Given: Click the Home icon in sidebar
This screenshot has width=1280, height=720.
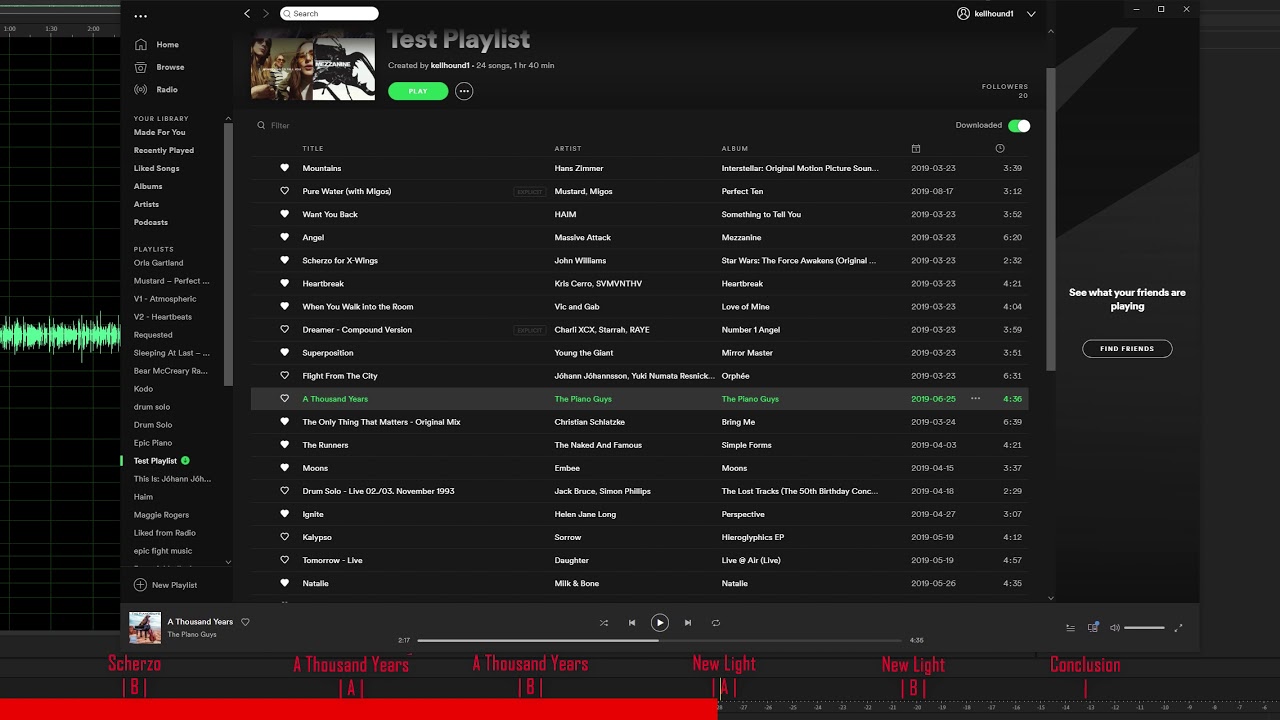Looking at the screenshot, I should pyautogui.click(x=141, y=45).
